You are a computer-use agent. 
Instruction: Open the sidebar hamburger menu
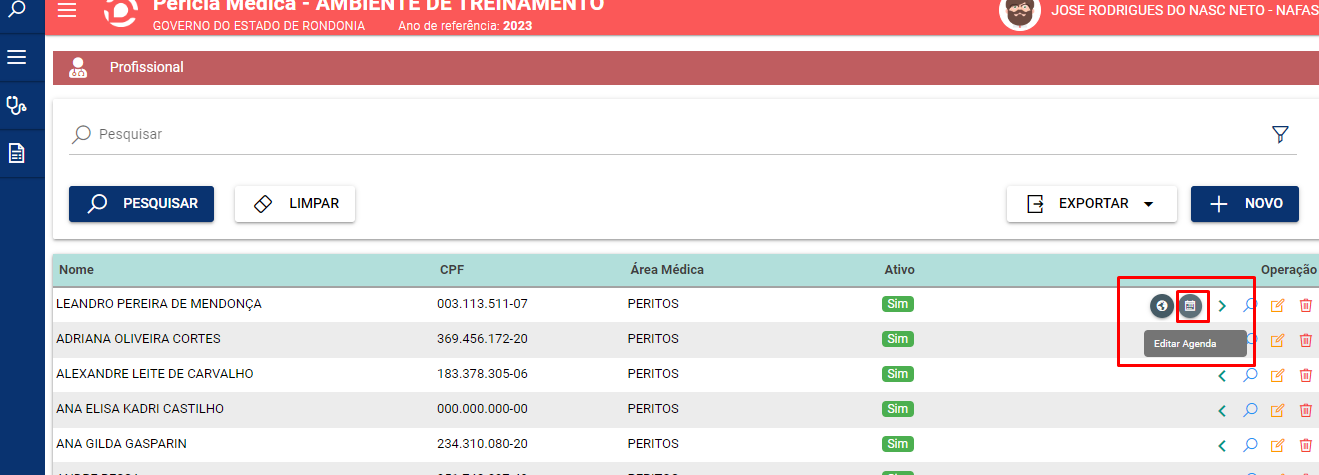pos(16,57)
